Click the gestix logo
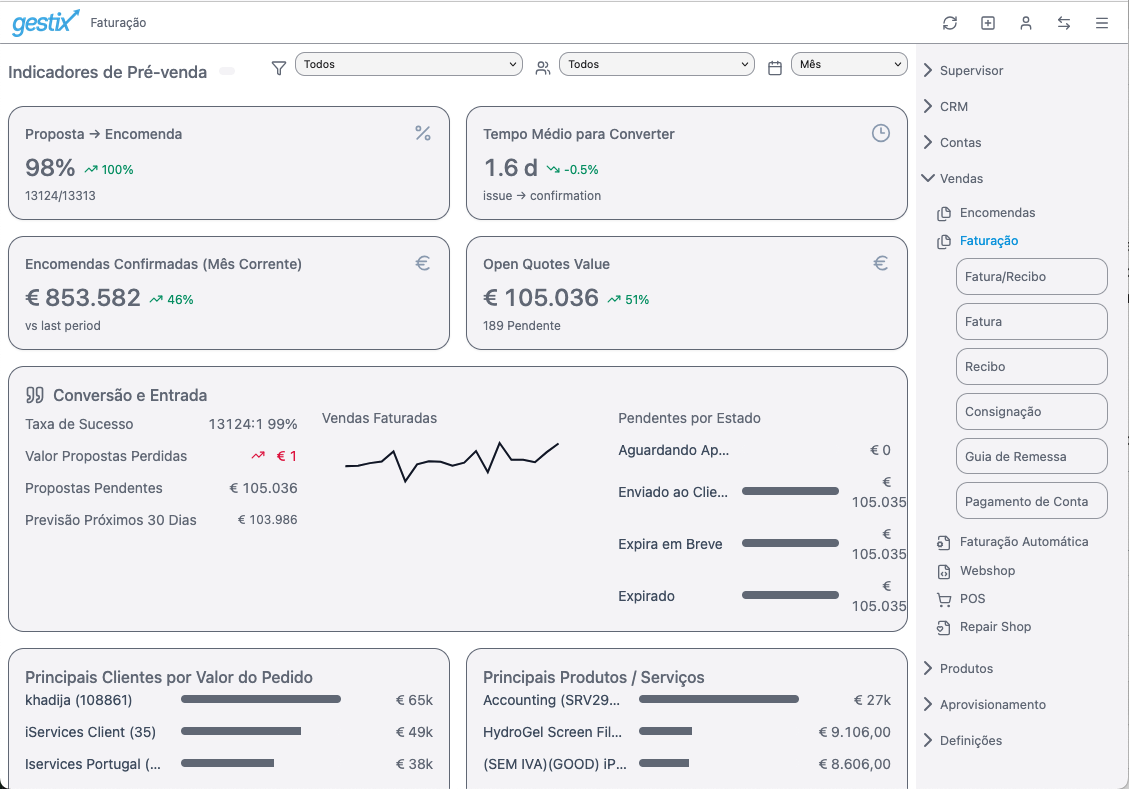The width and height of the screenshot is (1129, 789). [45, 22]
